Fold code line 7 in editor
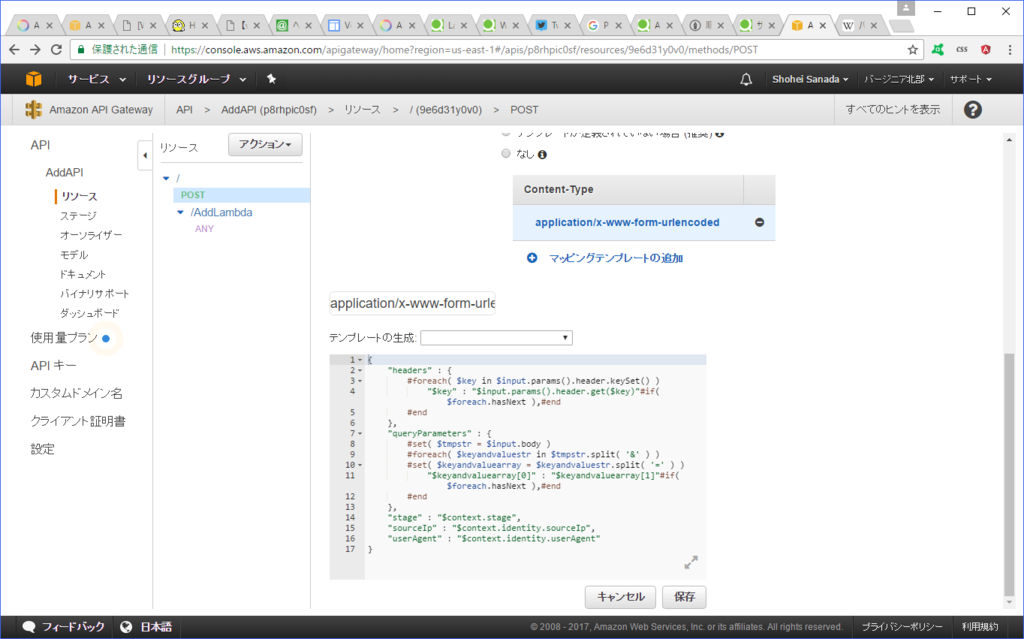Viewport: 1024px width, 639px height. [360, 434]
